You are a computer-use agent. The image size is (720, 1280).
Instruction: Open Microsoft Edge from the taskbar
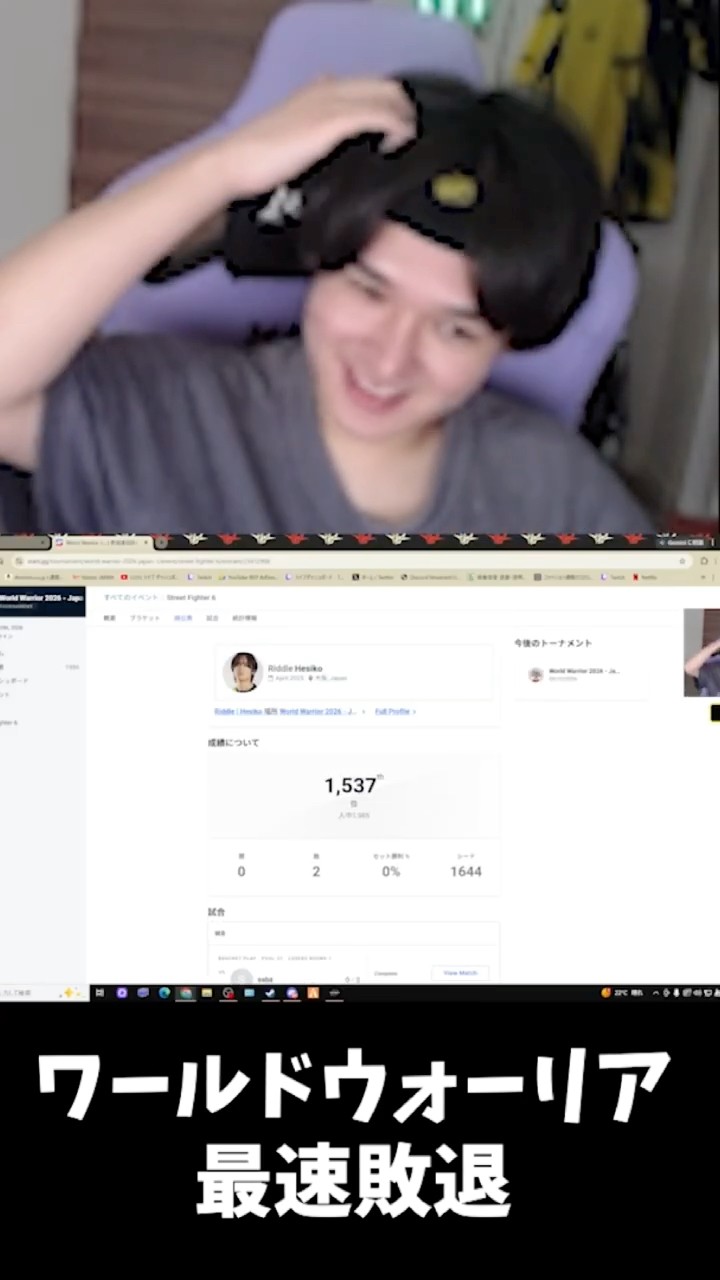tap(164, 993)
